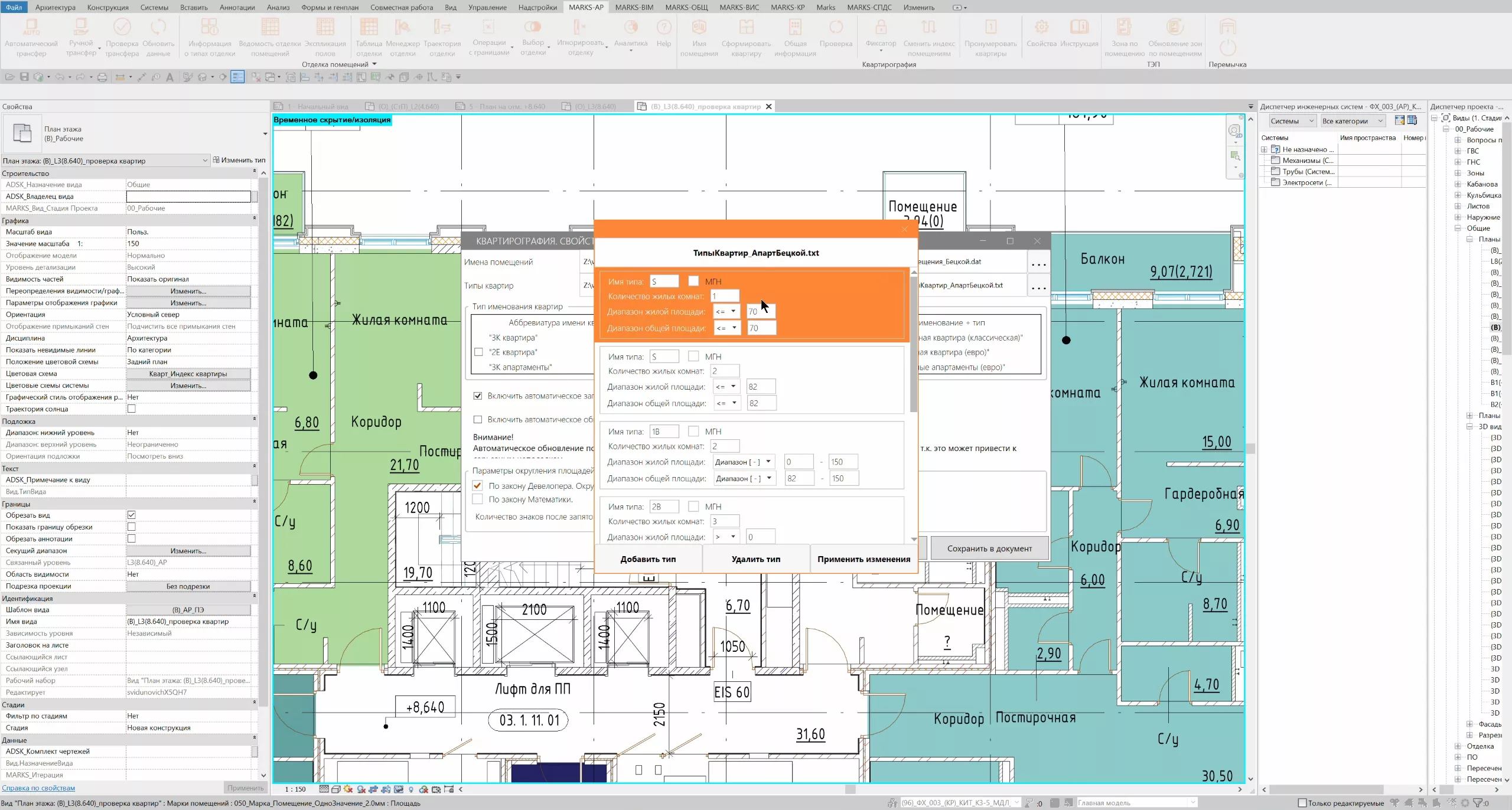Open the Аннотации ribbon tab
This screenshot has height=810, width=1512.
(237, 7)
